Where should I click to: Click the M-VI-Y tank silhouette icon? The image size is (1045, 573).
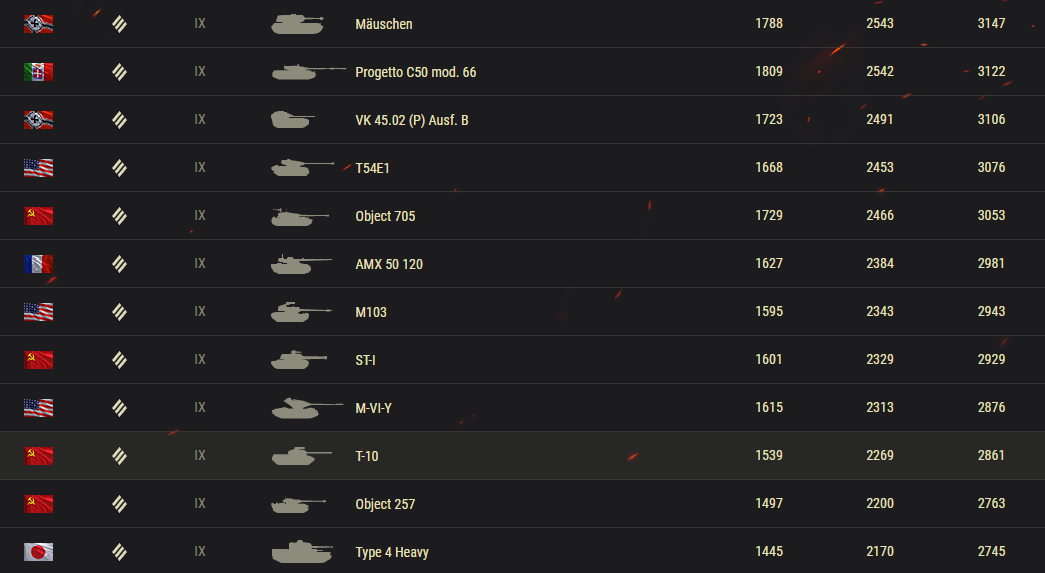click(307, 407)
